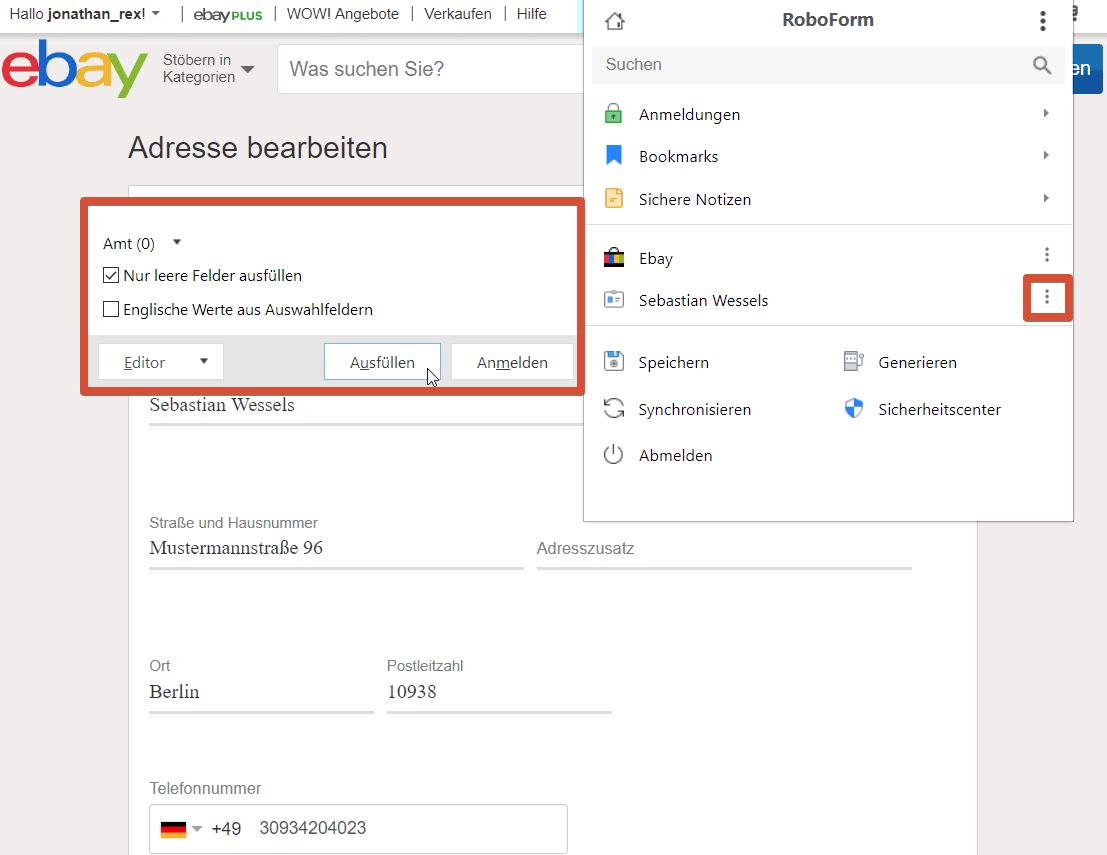The height and width of the screenshot is (855, 1107).
Task: Open the Verkaufen link
Action: pyautogui.click(x=457, y=14)
